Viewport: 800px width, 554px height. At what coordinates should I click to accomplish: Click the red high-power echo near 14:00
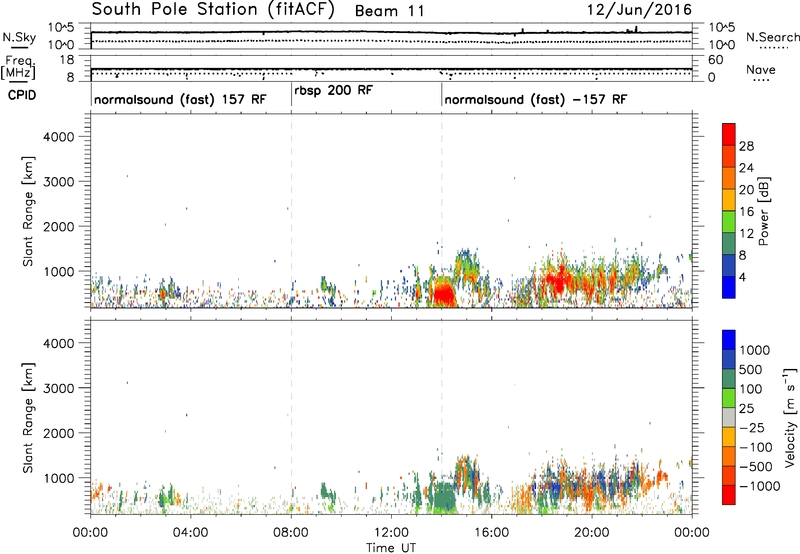coord(443,293)
